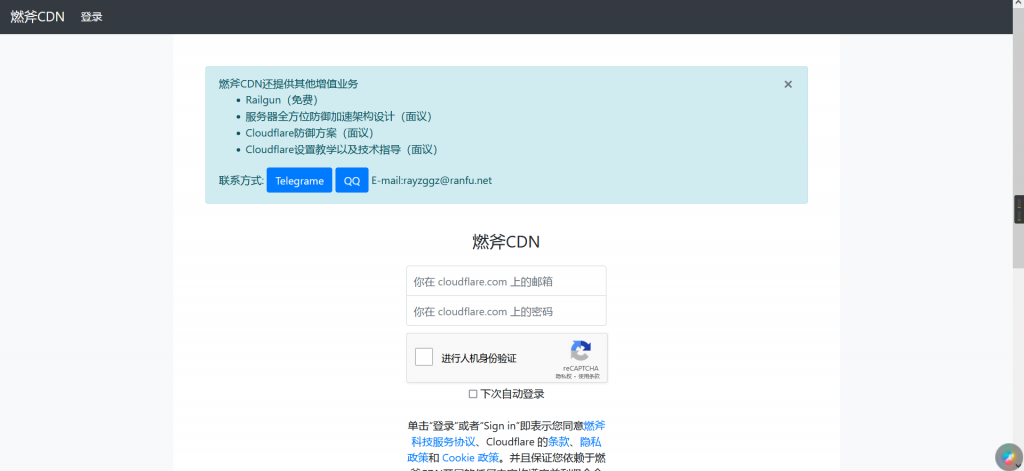Screen dimensions: 1024x471
Task: Enable the 下次自动登录 checkbox
Action: (473, 394)
